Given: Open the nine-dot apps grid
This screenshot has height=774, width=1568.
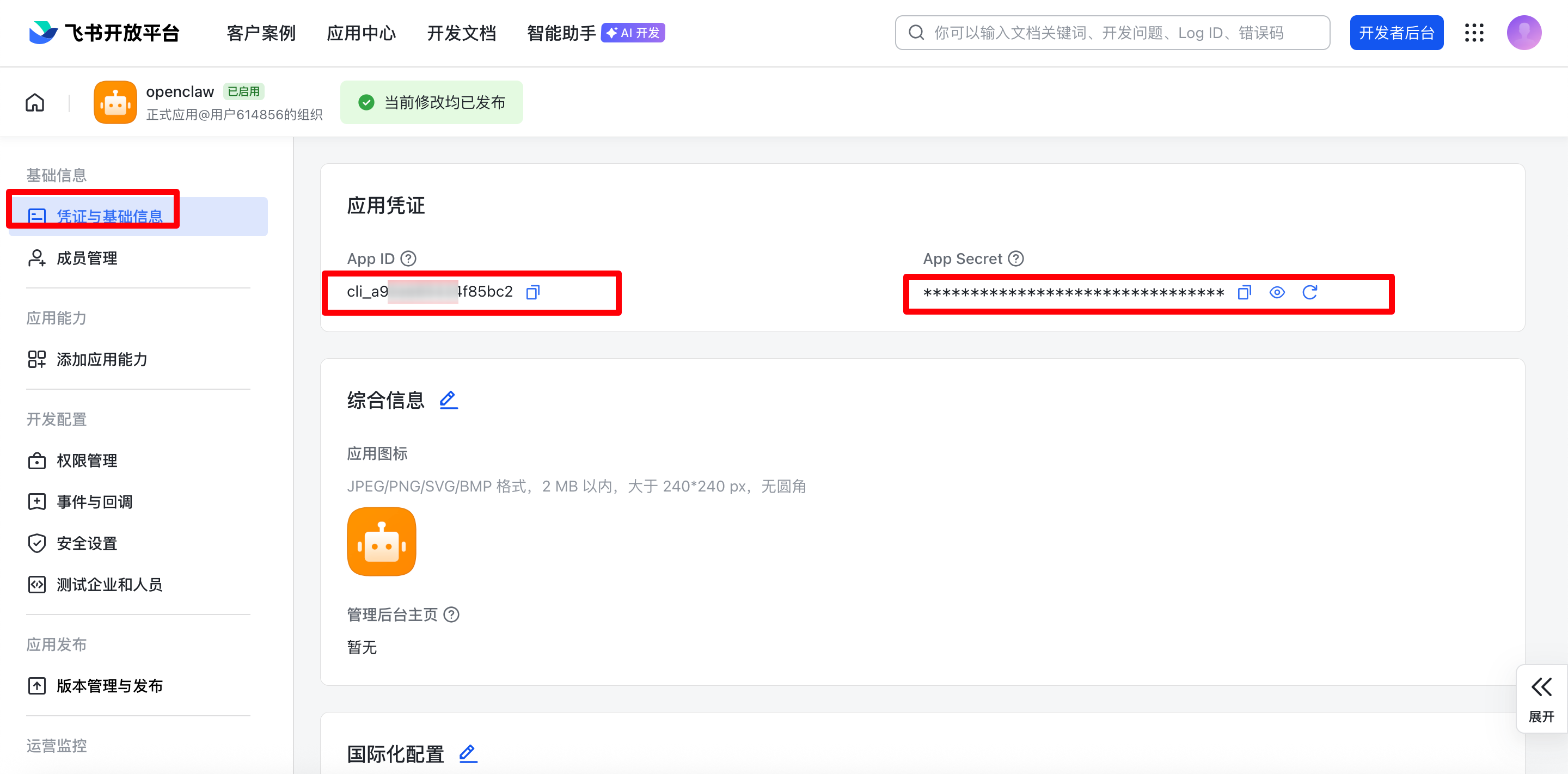Looking at the screenshot, I should coord(1474,33).
